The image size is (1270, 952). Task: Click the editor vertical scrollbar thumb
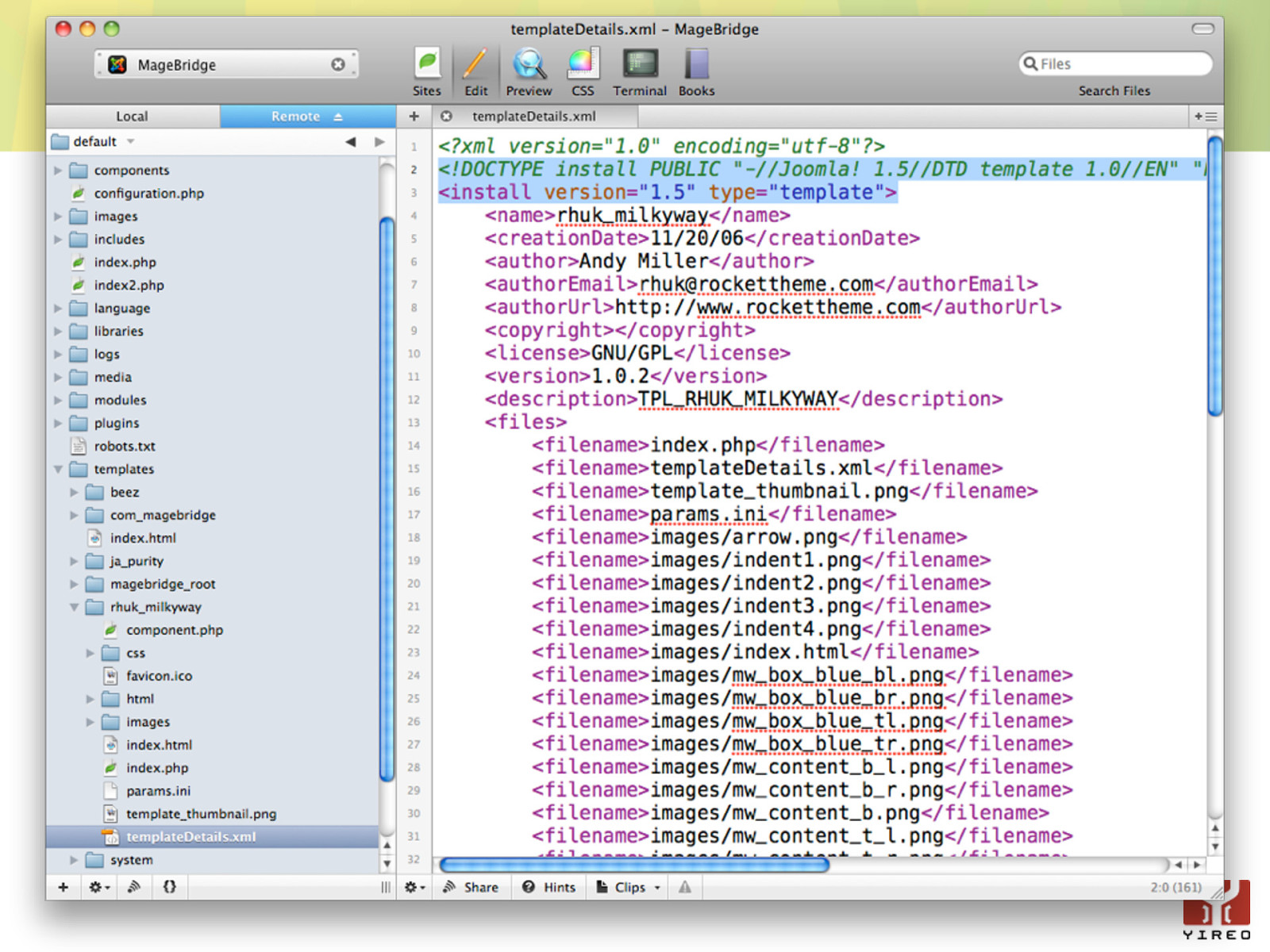1214,276
